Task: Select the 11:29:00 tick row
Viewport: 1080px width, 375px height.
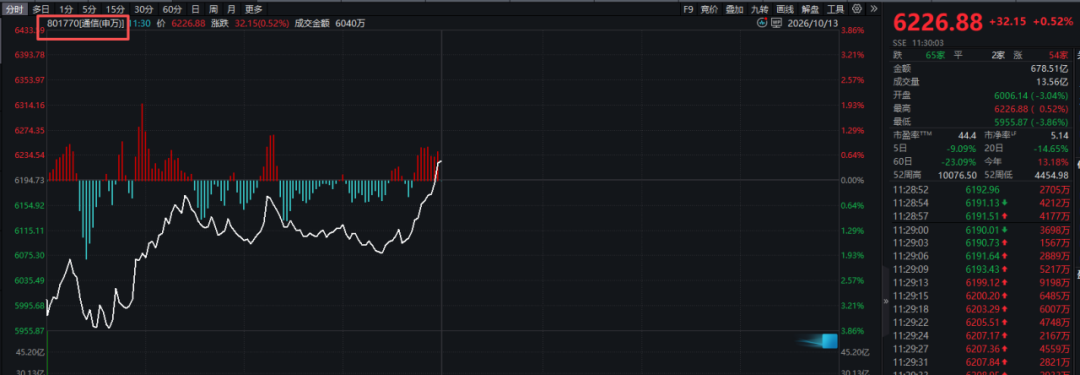Action: coord(982,230)
